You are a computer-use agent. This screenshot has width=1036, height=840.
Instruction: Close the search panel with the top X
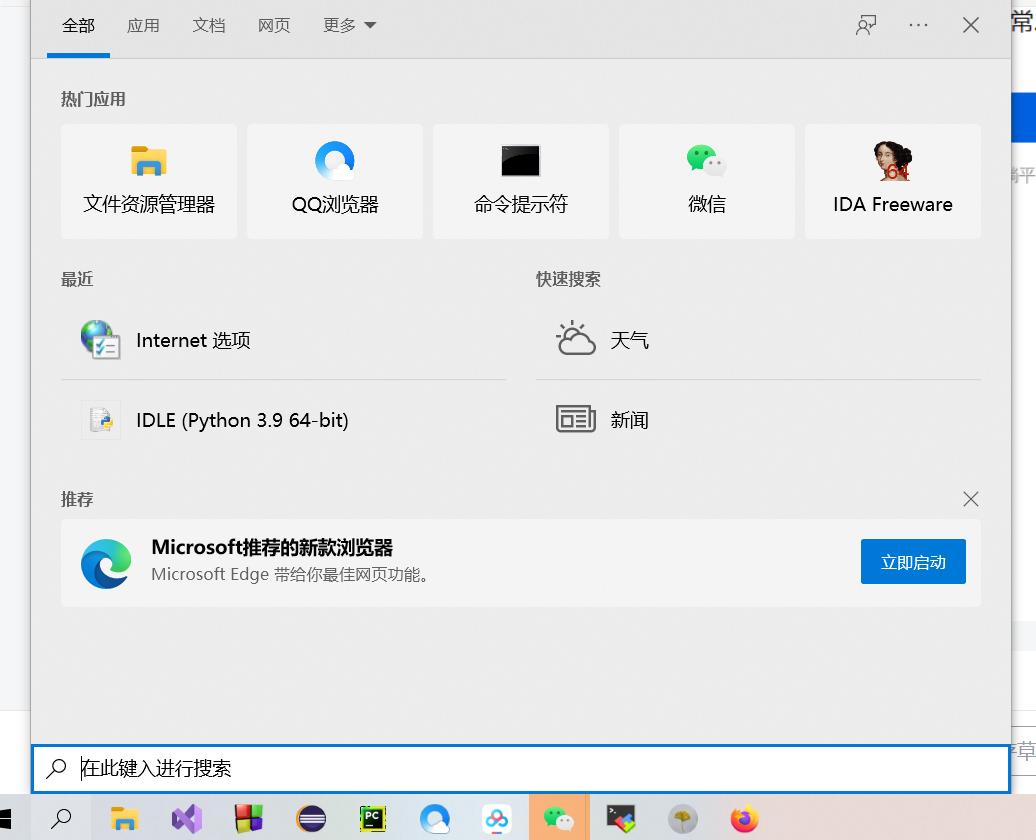971,26
